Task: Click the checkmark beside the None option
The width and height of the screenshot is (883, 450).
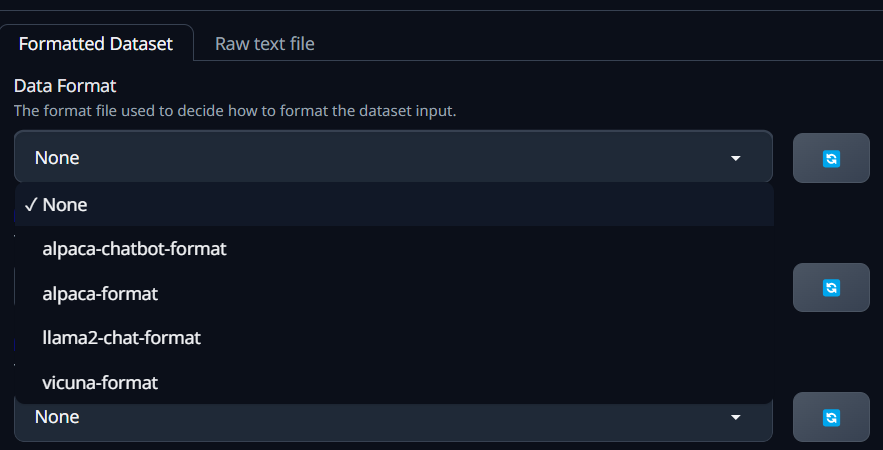Action: coord(31,205)
